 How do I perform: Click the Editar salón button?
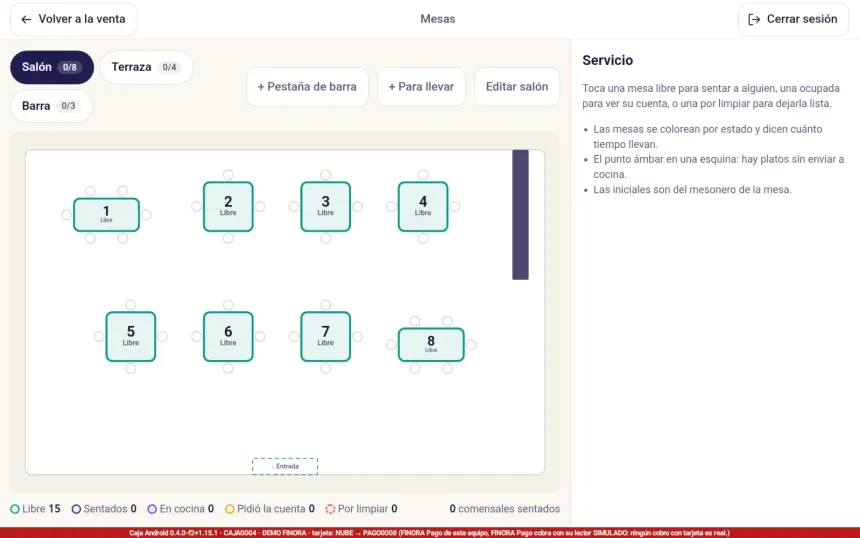(517, 87)
